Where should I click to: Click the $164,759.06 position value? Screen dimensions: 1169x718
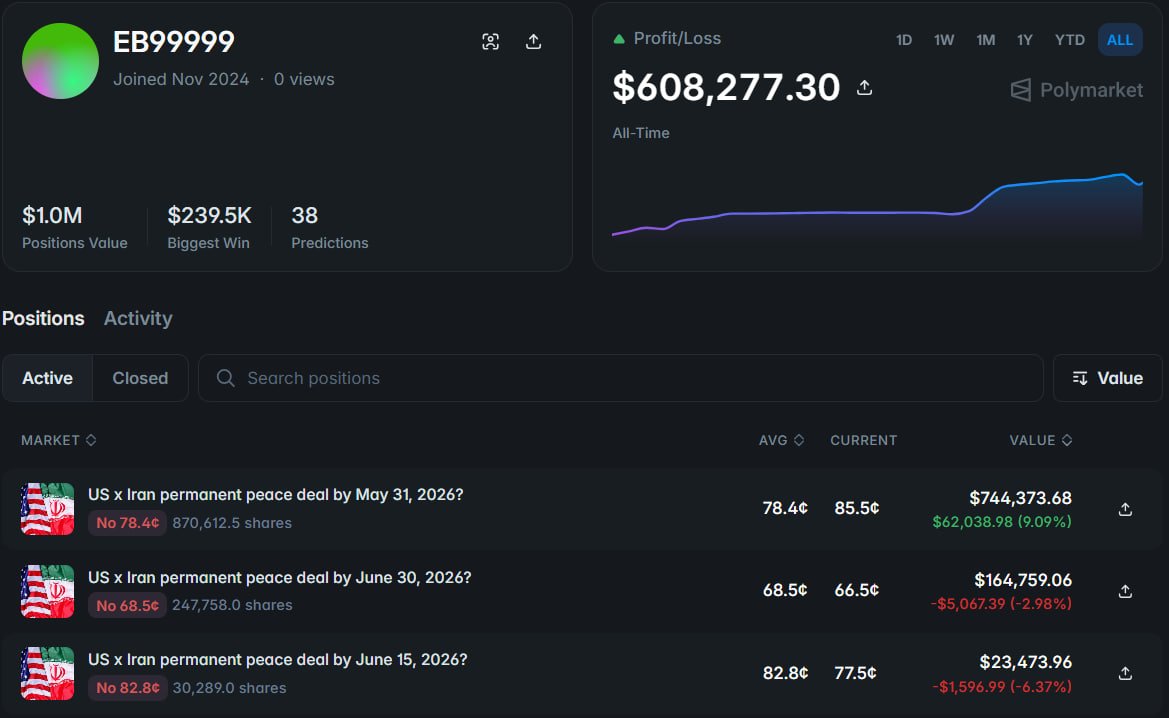[1023, 580]
